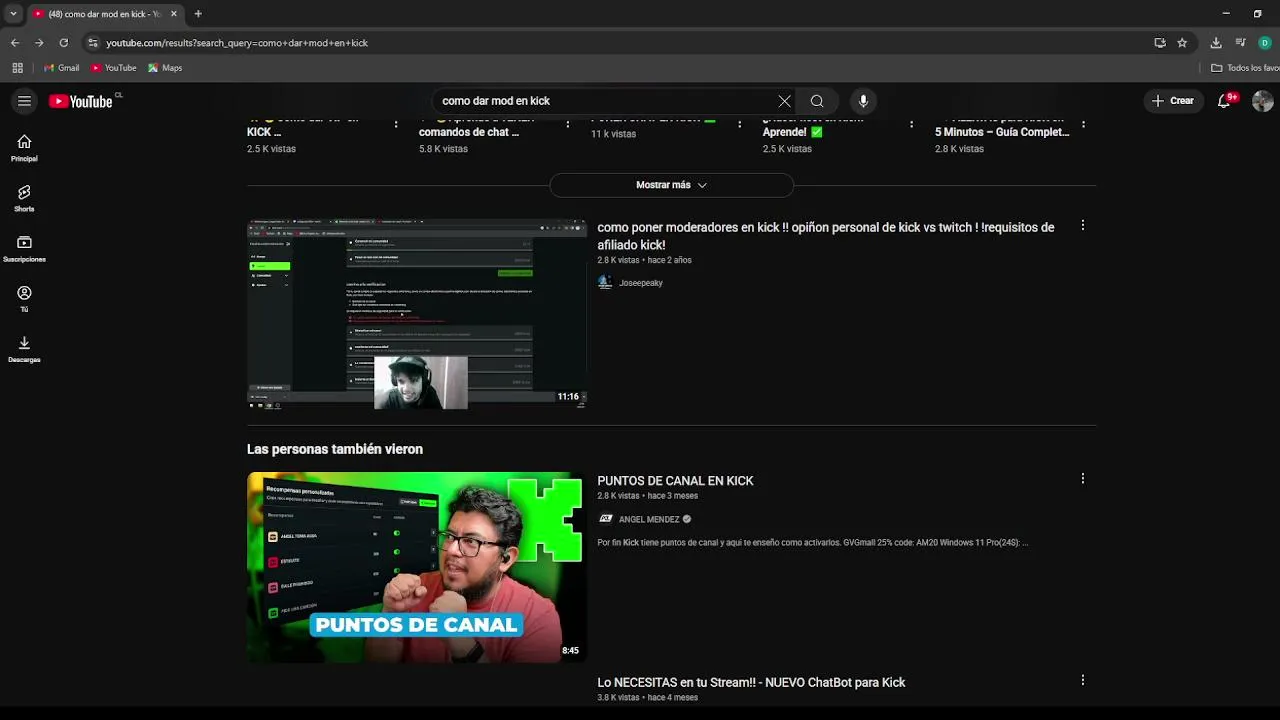
Task: Open Descargas in the sidebar
Action: coord(24,349)
